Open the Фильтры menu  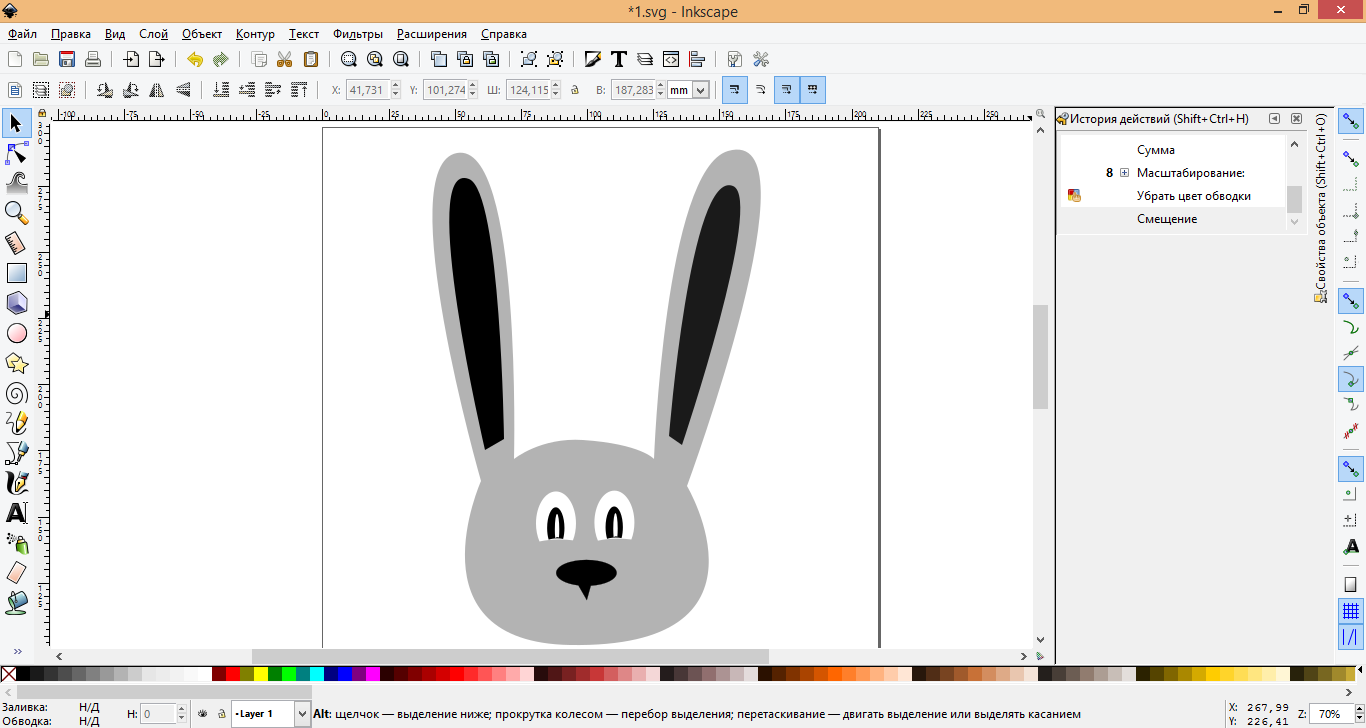click(x=358, y=34)
